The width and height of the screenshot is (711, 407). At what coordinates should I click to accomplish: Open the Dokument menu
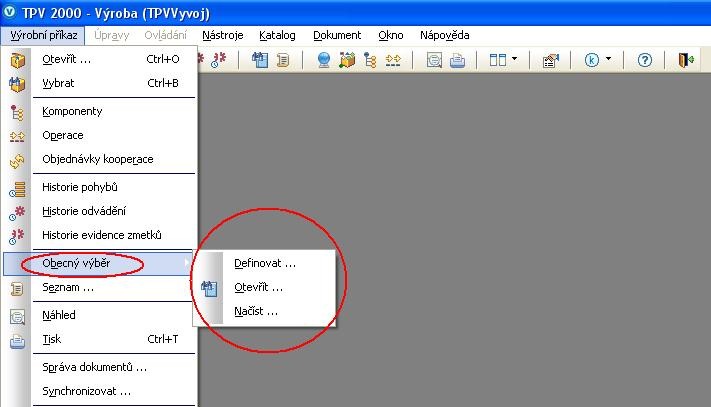tap(337, 35)
